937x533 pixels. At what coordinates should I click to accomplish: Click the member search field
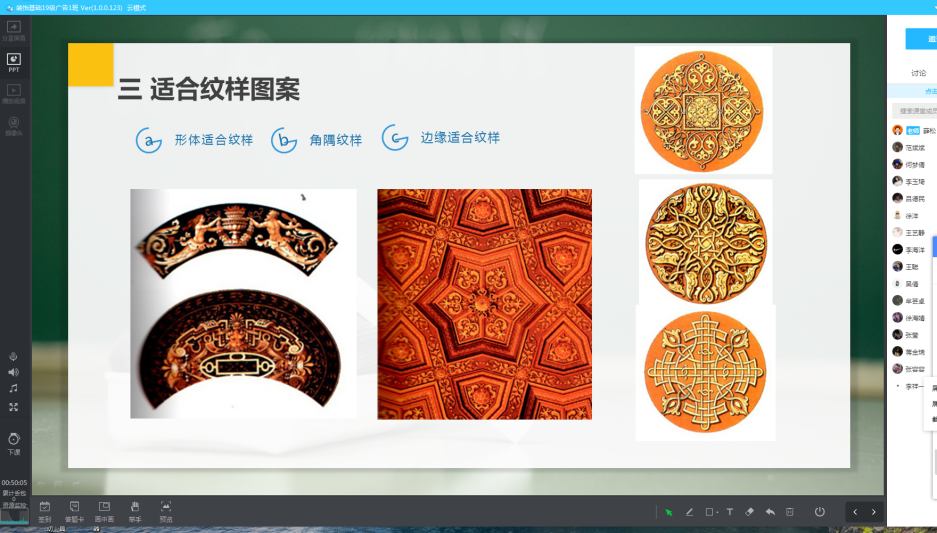[915, 111]
